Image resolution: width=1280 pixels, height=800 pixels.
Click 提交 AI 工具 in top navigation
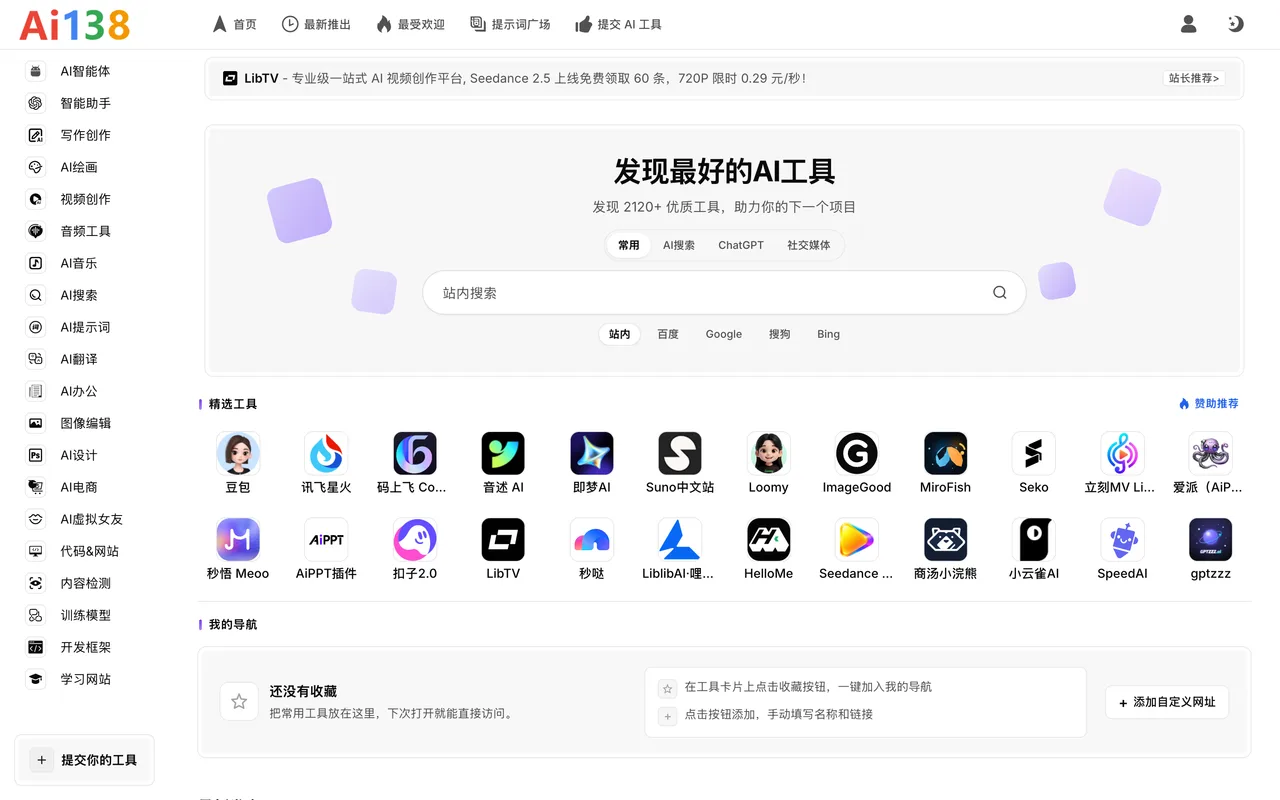tap(618, 24)
